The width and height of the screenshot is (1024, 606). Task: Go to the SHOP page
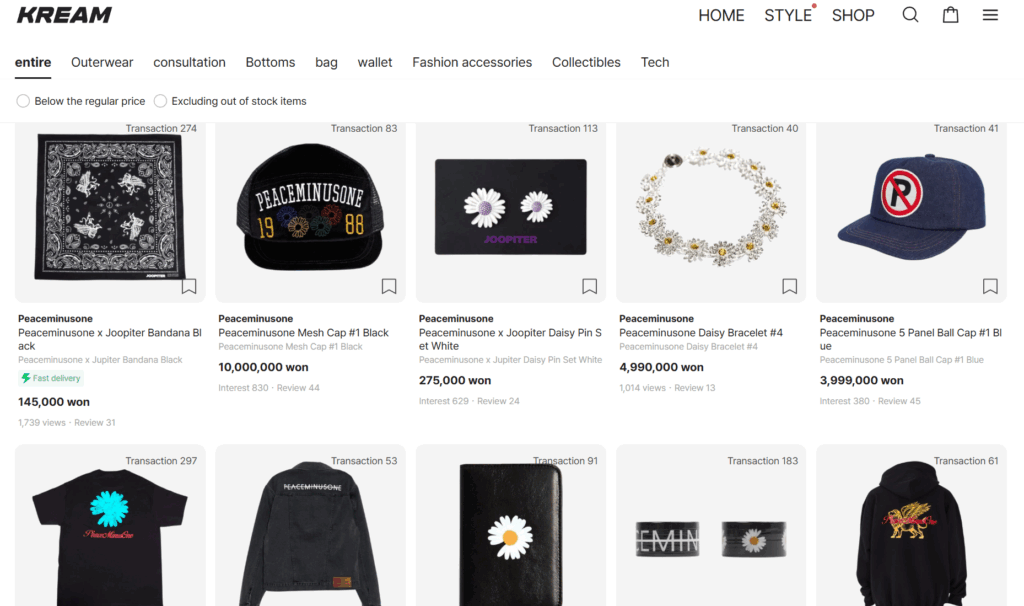tap(853, 15)
